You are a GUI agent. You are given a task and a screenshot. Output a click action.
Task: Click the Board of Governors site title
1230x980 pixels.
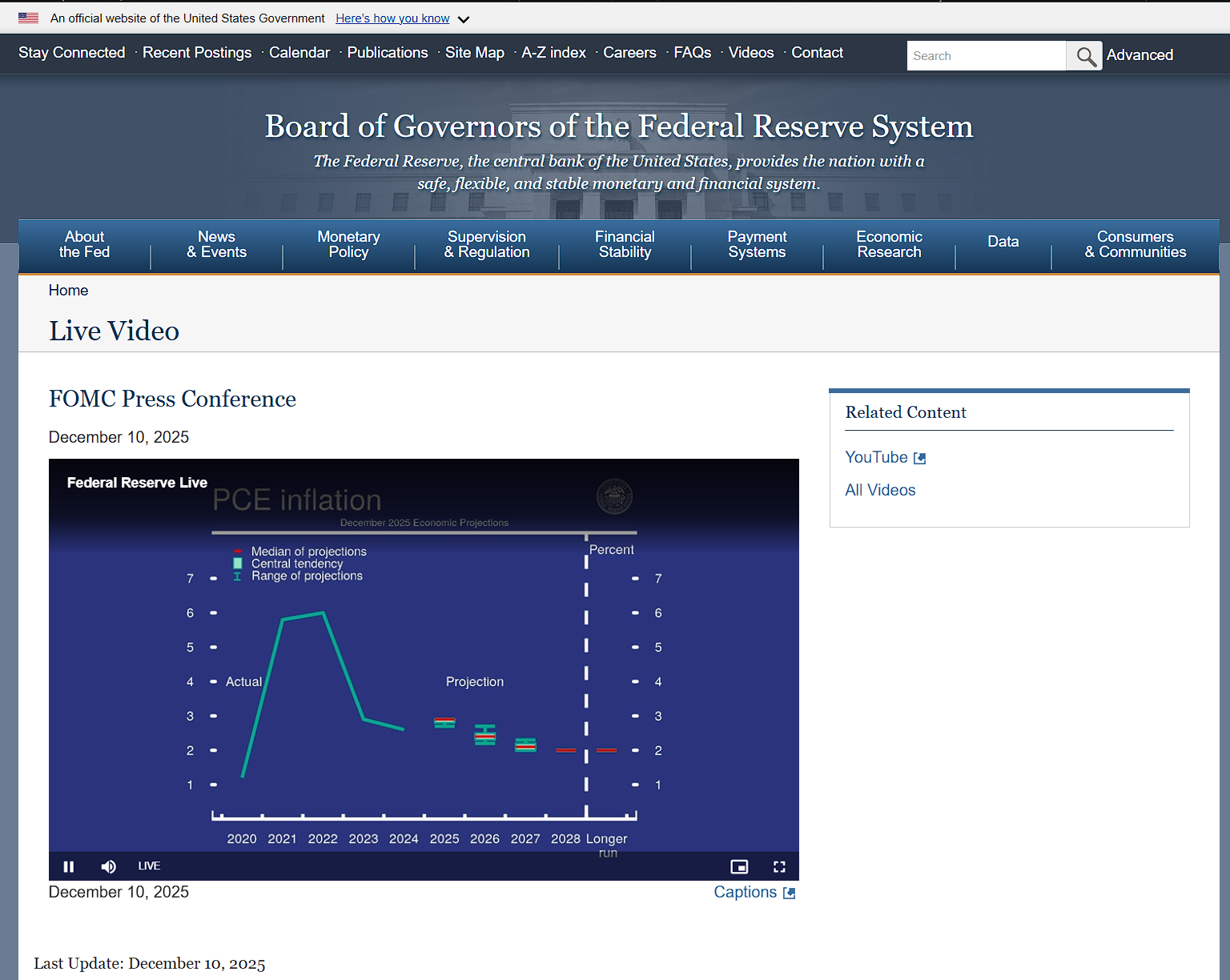pos(619,127)
